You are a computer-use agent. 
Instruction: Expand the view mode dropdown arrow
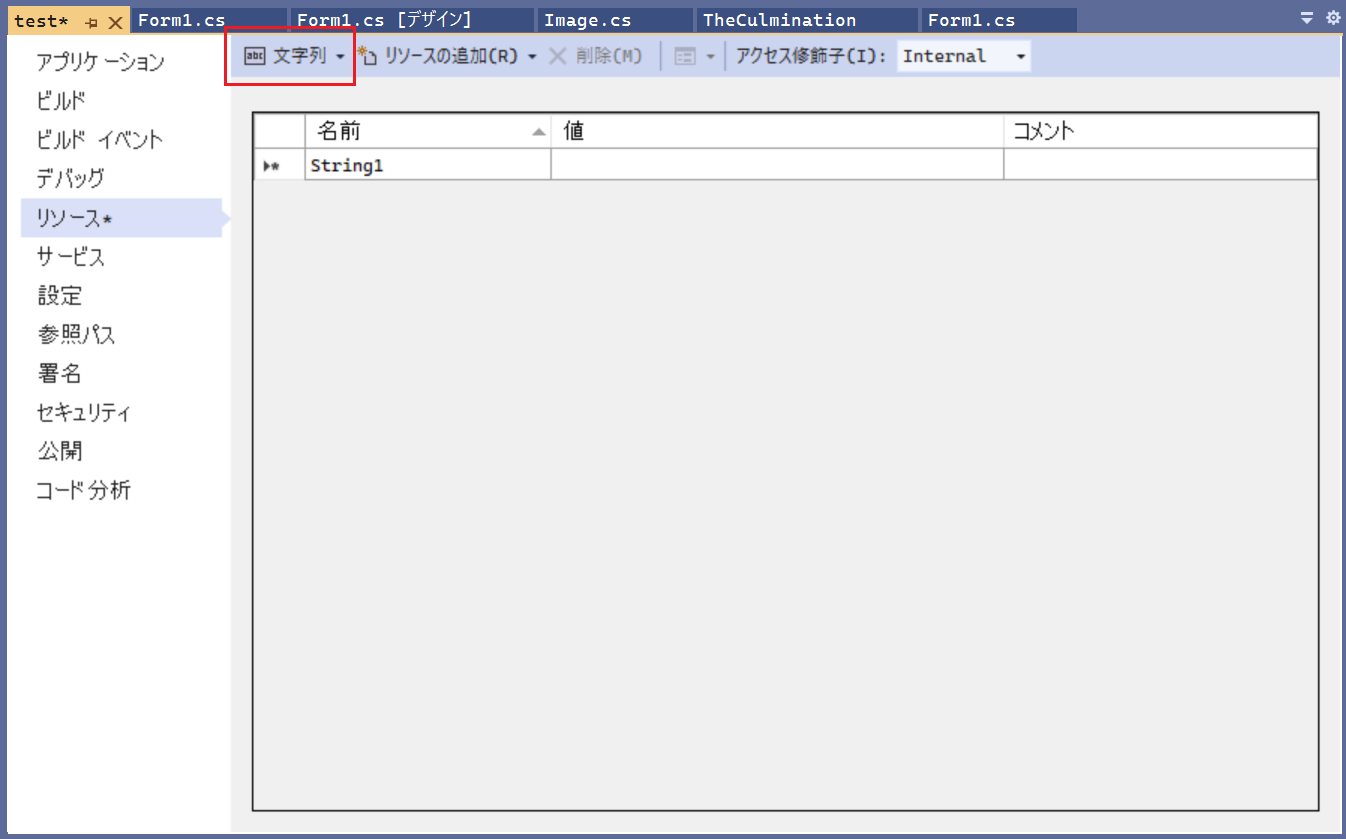click(710, 57)
